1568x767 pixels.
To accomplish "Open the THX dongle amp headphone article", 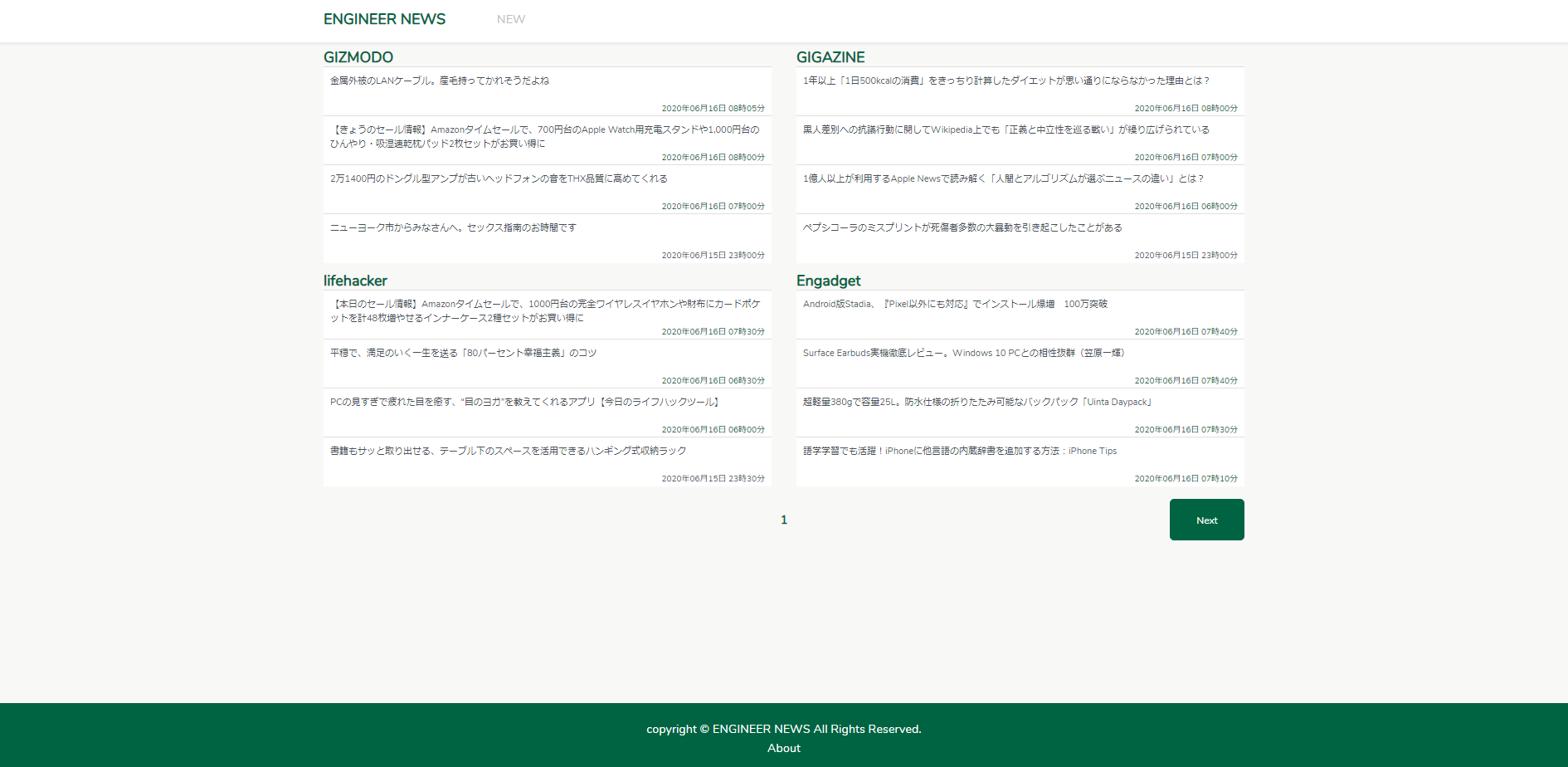I will pyautogui.click(x=499, y=178).
